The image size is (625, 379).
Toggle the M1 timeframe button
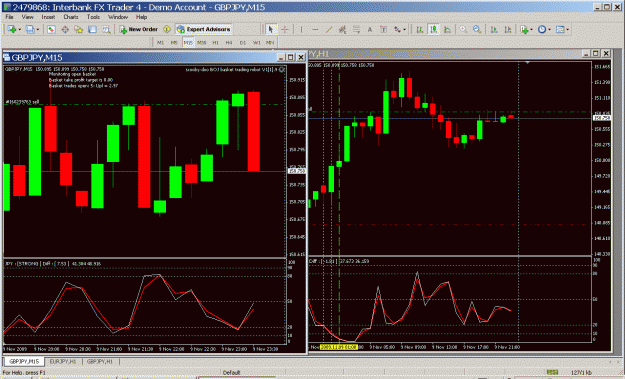click(160, 42)
